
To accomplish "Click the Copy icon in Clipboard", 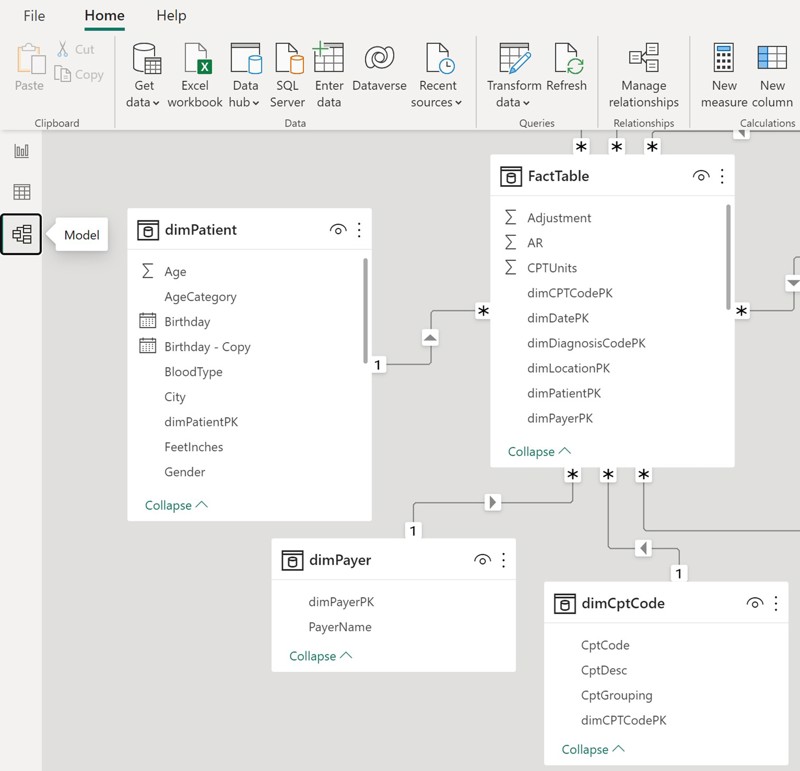I will 62,74.
